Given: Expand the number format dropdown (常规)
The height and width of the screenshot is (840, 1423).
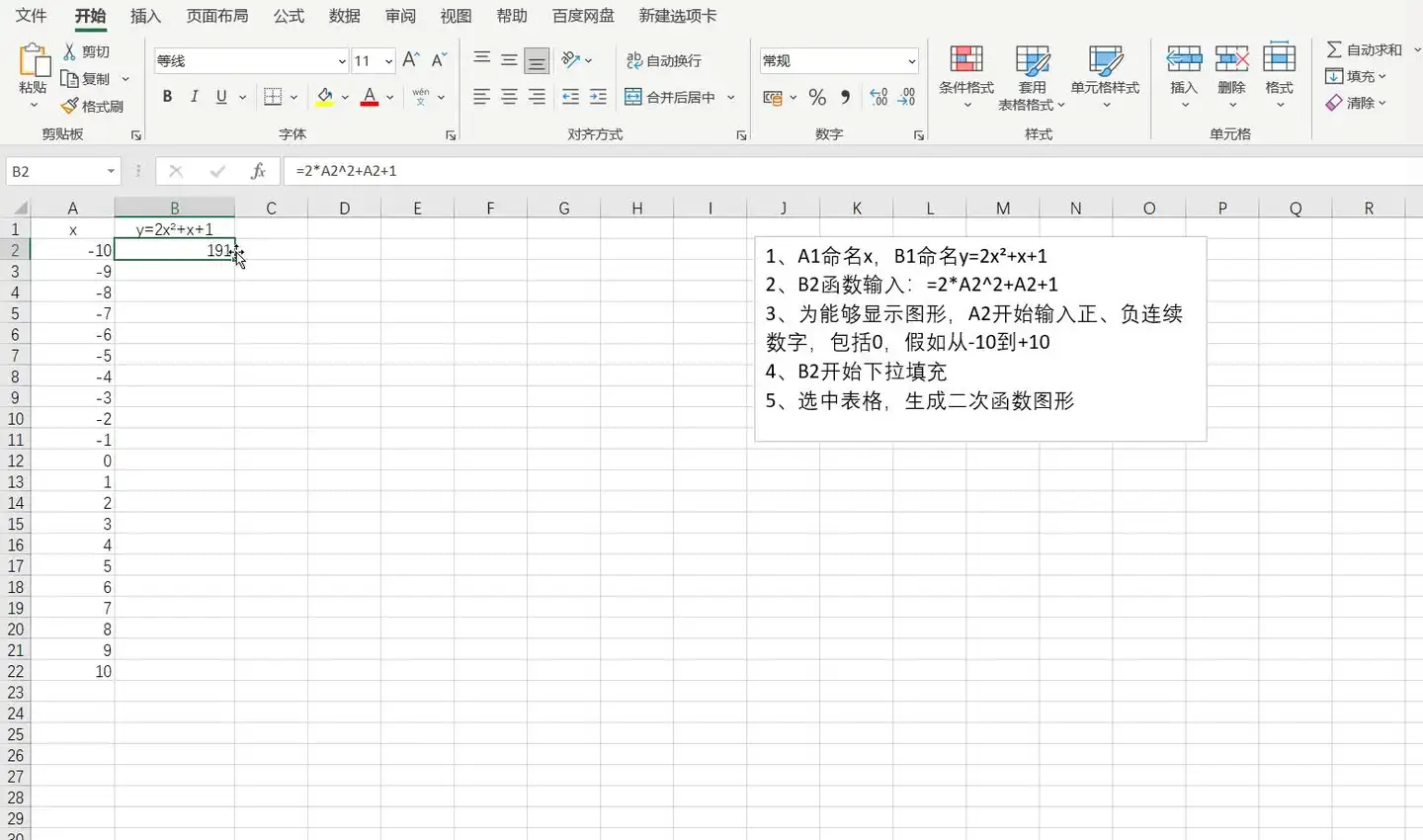Looking at the screenshot, I should 911,61.
